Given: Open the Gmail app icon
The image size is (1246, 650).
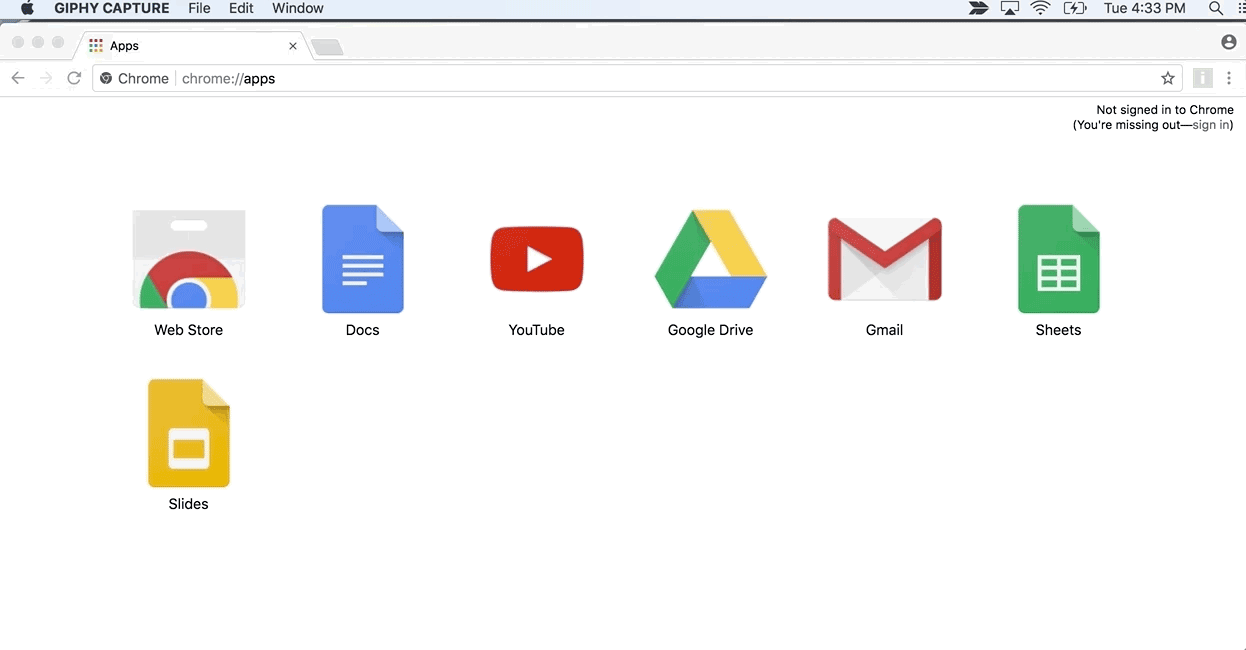Looking at the screenshot, I should pyautogui.click(x=885, y=259).
